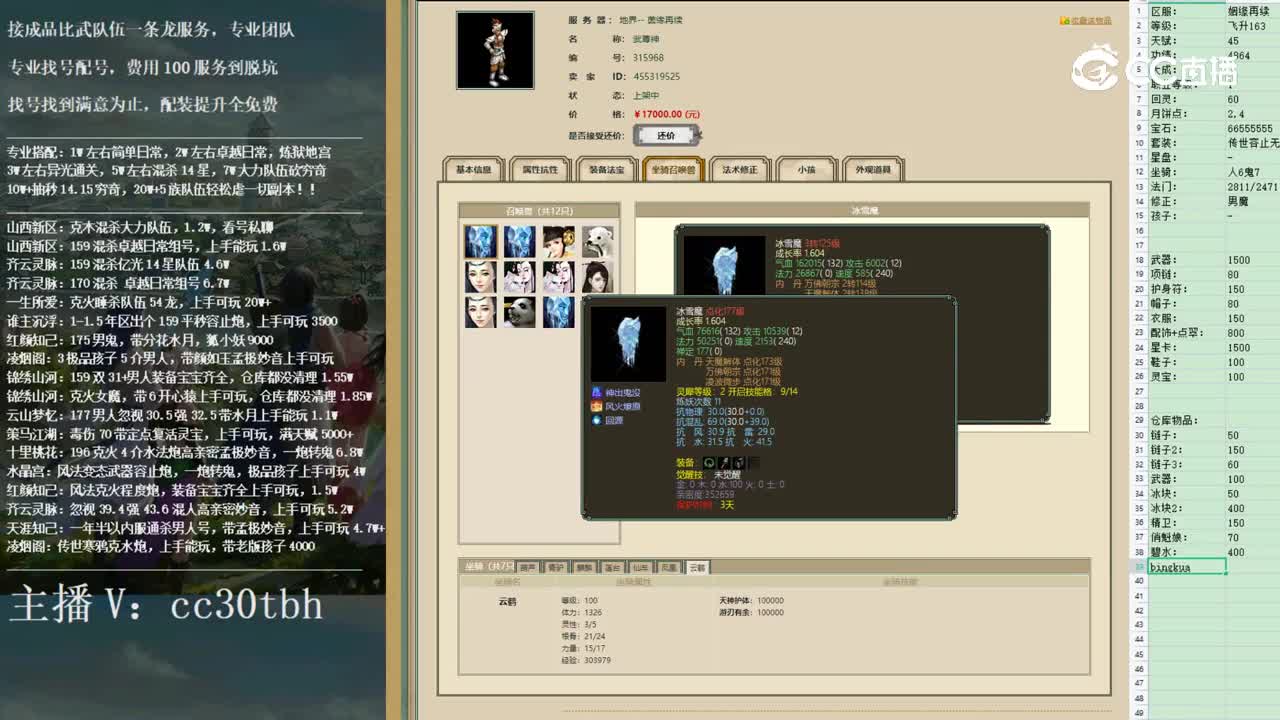Select the 风火相随 skill icon
1280x720 pixels.
pyautogui.click(x=598, y=405)
